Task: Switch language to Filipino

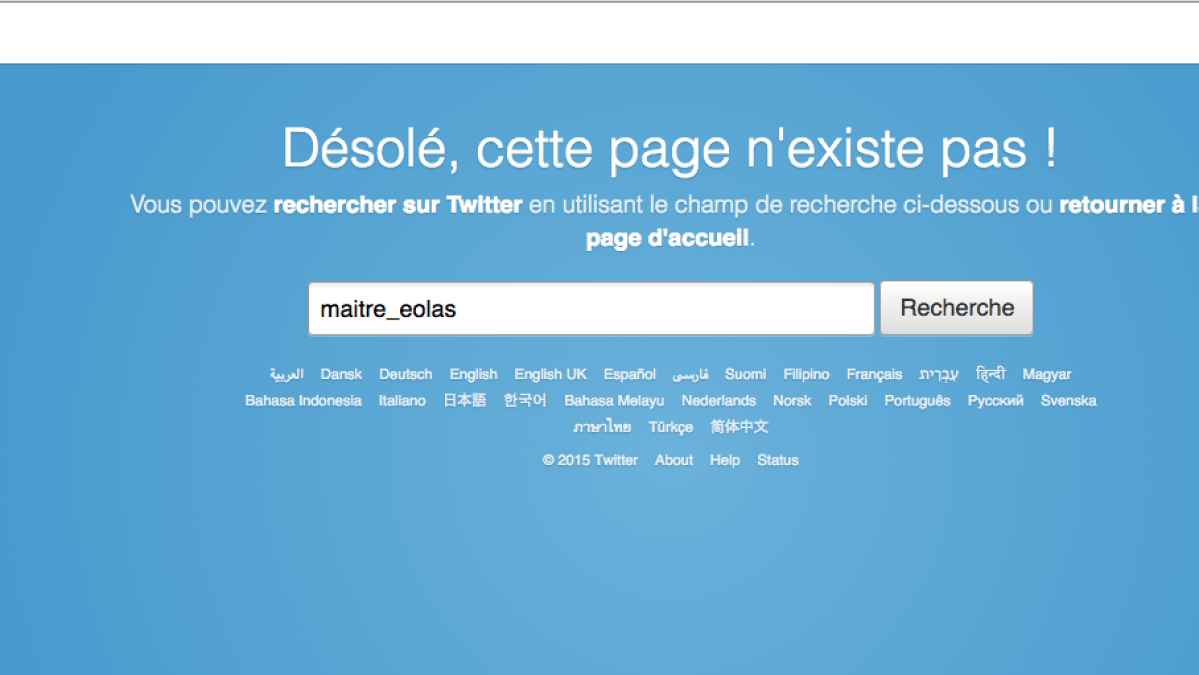Action: (x=806, y=375)
